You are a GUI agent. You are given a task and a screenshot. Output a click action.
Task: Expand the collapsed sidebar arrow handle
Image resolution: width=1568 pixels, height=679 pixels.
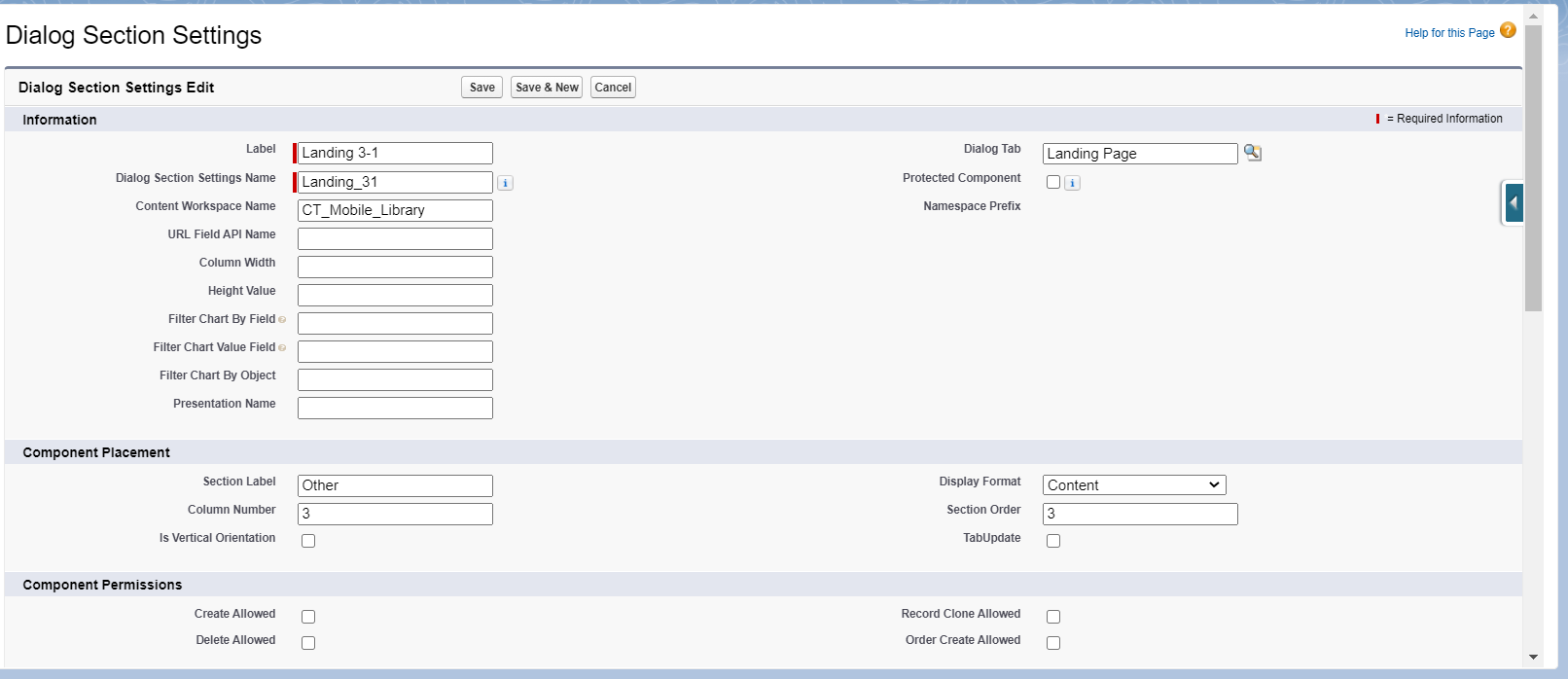(x=1514, y=203)
